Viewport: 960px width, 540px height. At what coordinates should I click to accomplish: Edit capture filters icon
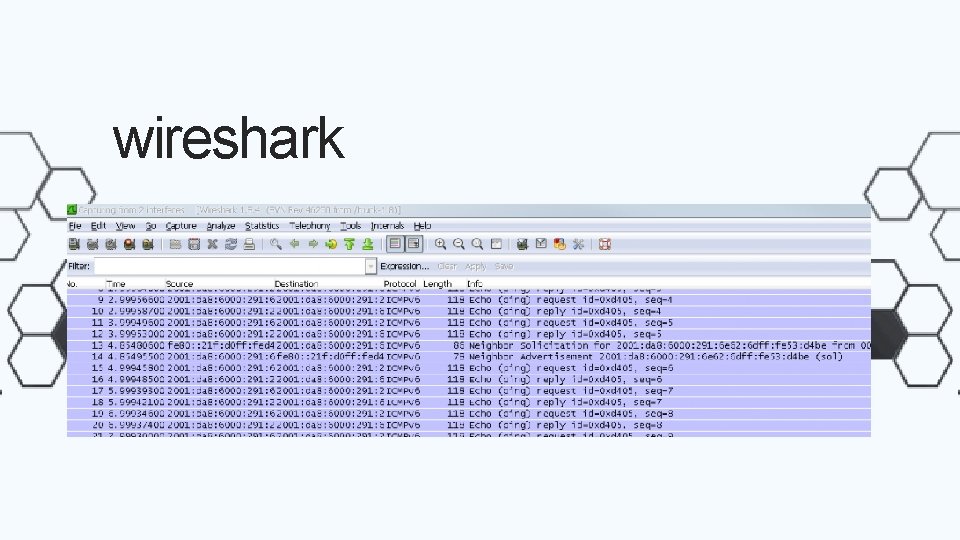(x=522, y=244)
